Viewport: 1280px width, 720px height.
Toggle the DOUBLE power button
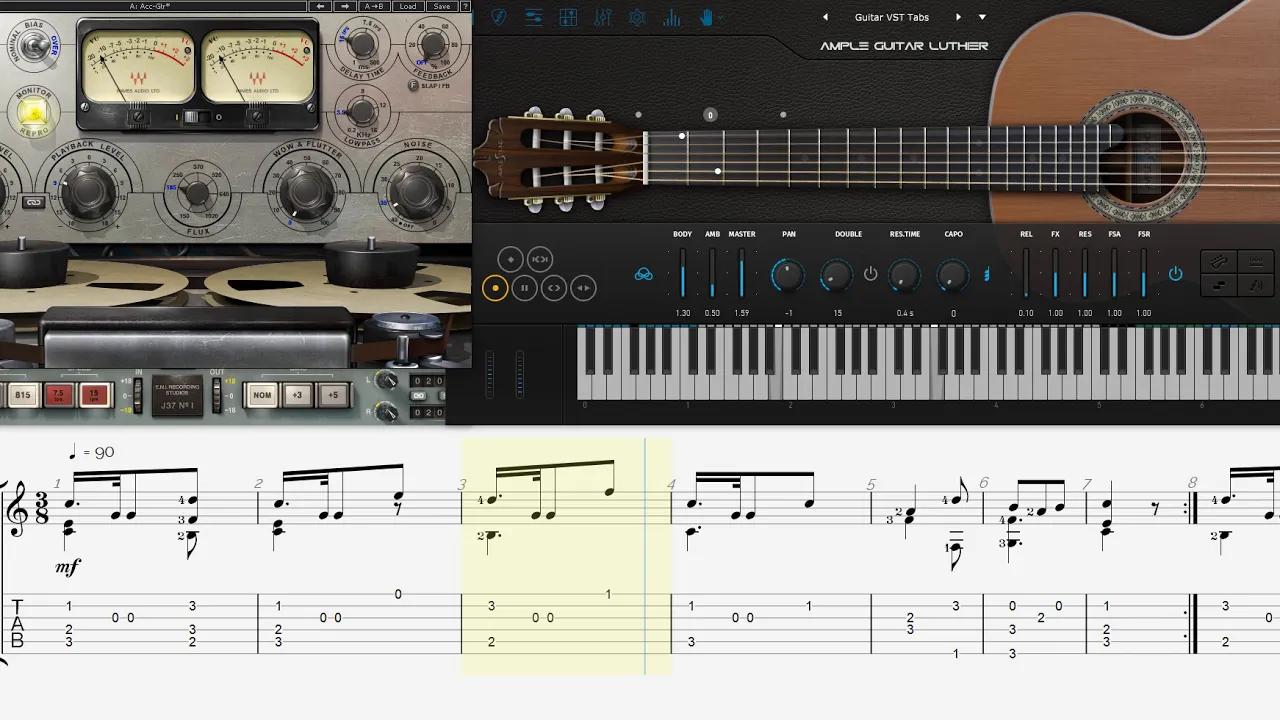870,273
